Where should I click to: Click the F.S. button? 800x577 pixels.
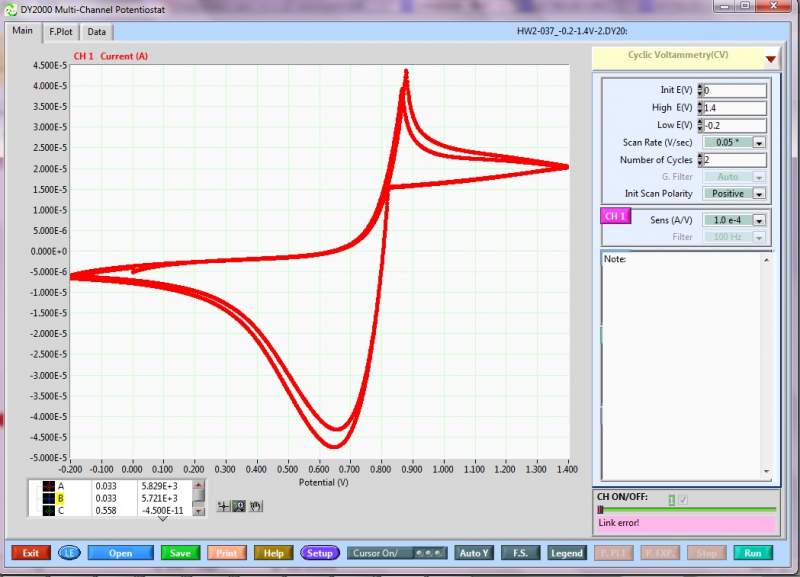point(520,553)
